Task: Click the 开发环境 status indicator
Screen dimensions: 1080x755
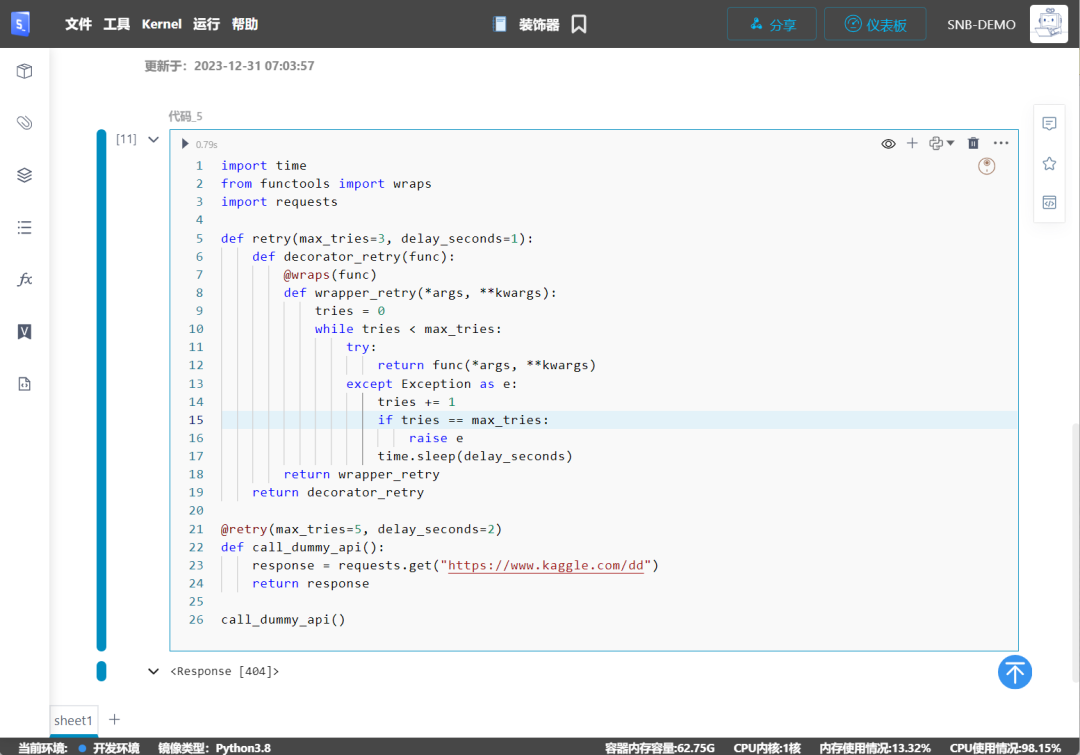Action: [x=109, y=747]
